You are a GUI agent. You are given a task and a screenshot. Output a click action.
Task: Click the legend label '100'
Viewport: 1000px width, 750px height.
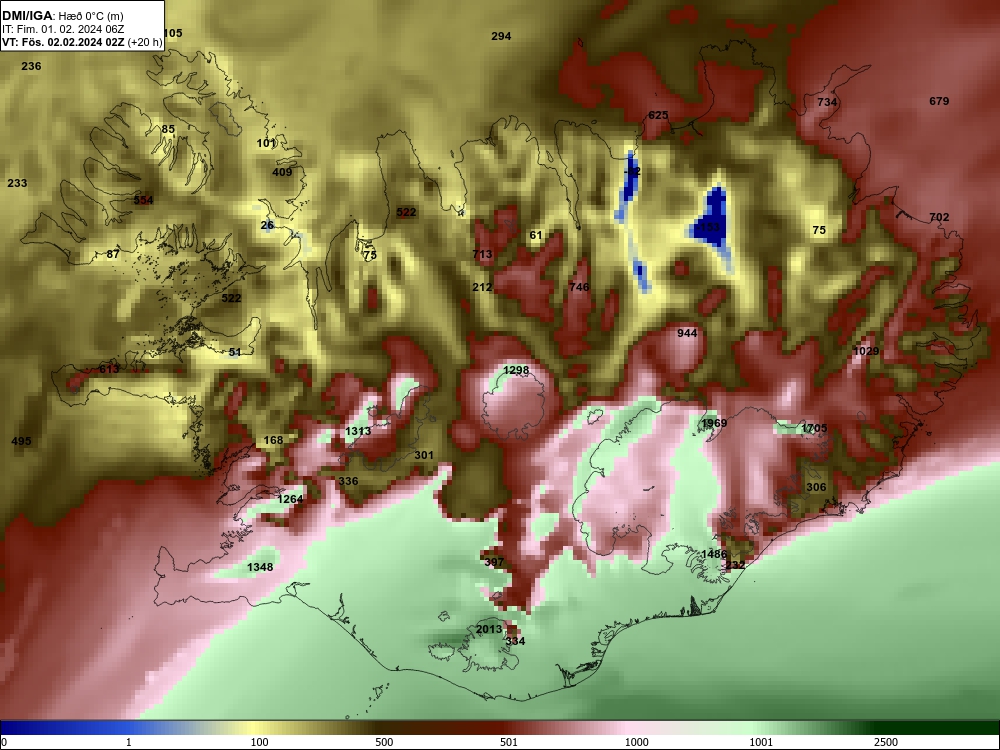259,742
